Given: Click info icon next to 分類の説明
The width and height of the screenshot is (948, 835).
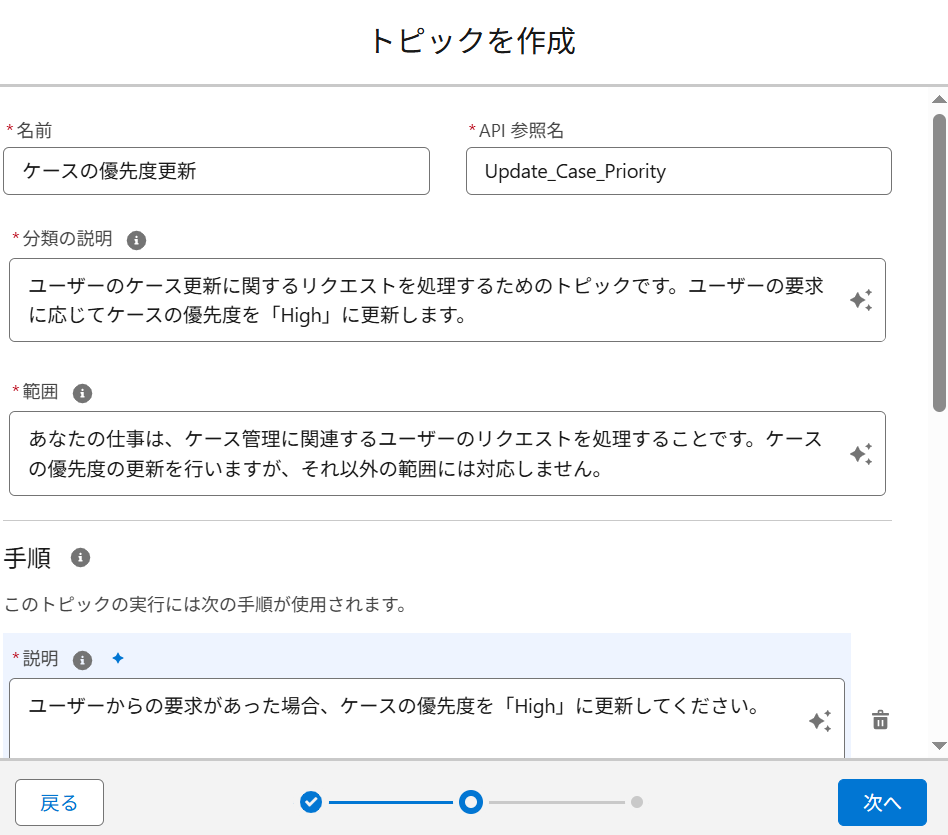Looking at the screenshot, I should click(x=136, y=240).
